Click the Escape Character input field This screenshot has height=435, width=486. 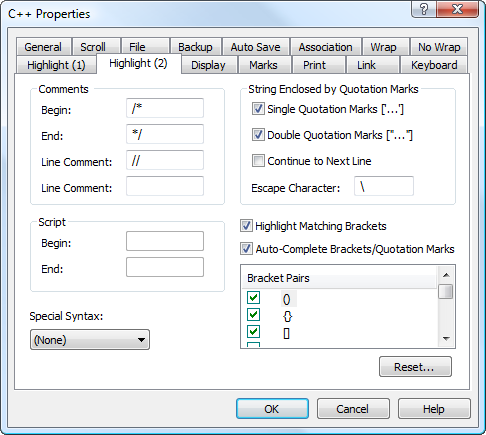point(384,186)
